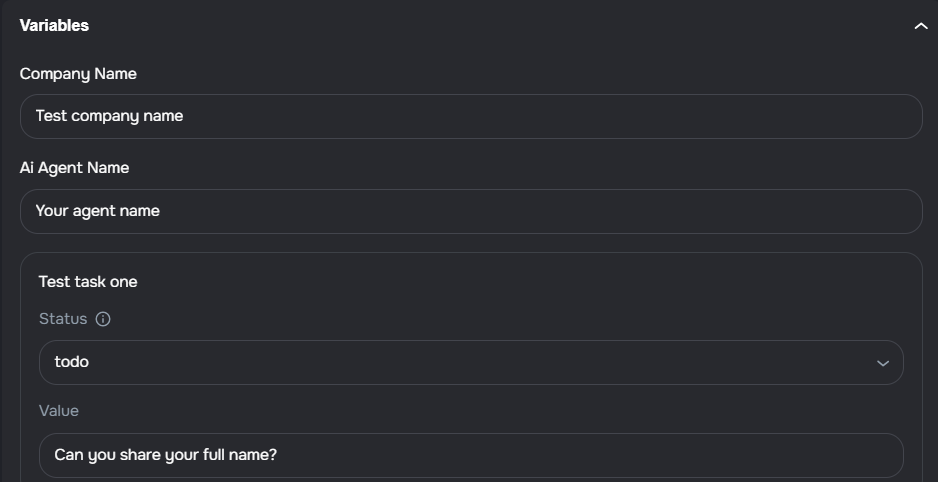Click empty area right of Test task one title
Image resolution: width=938 pixels, height=482 pixels.
click(500, 282)
